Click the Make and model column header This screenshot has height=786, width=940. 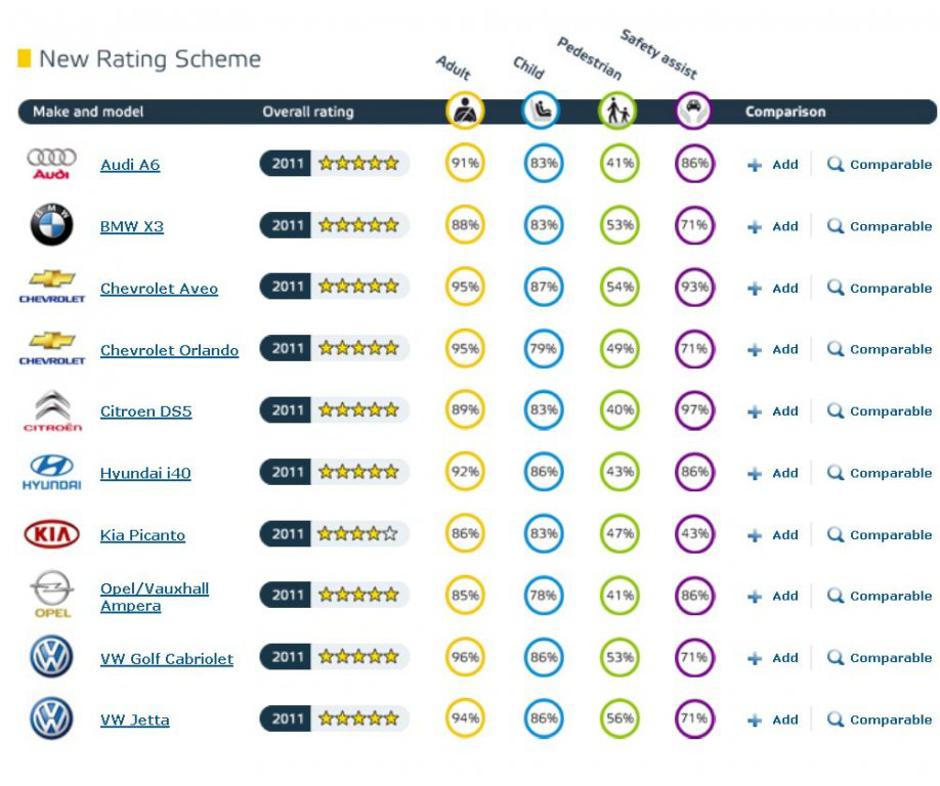88,112
